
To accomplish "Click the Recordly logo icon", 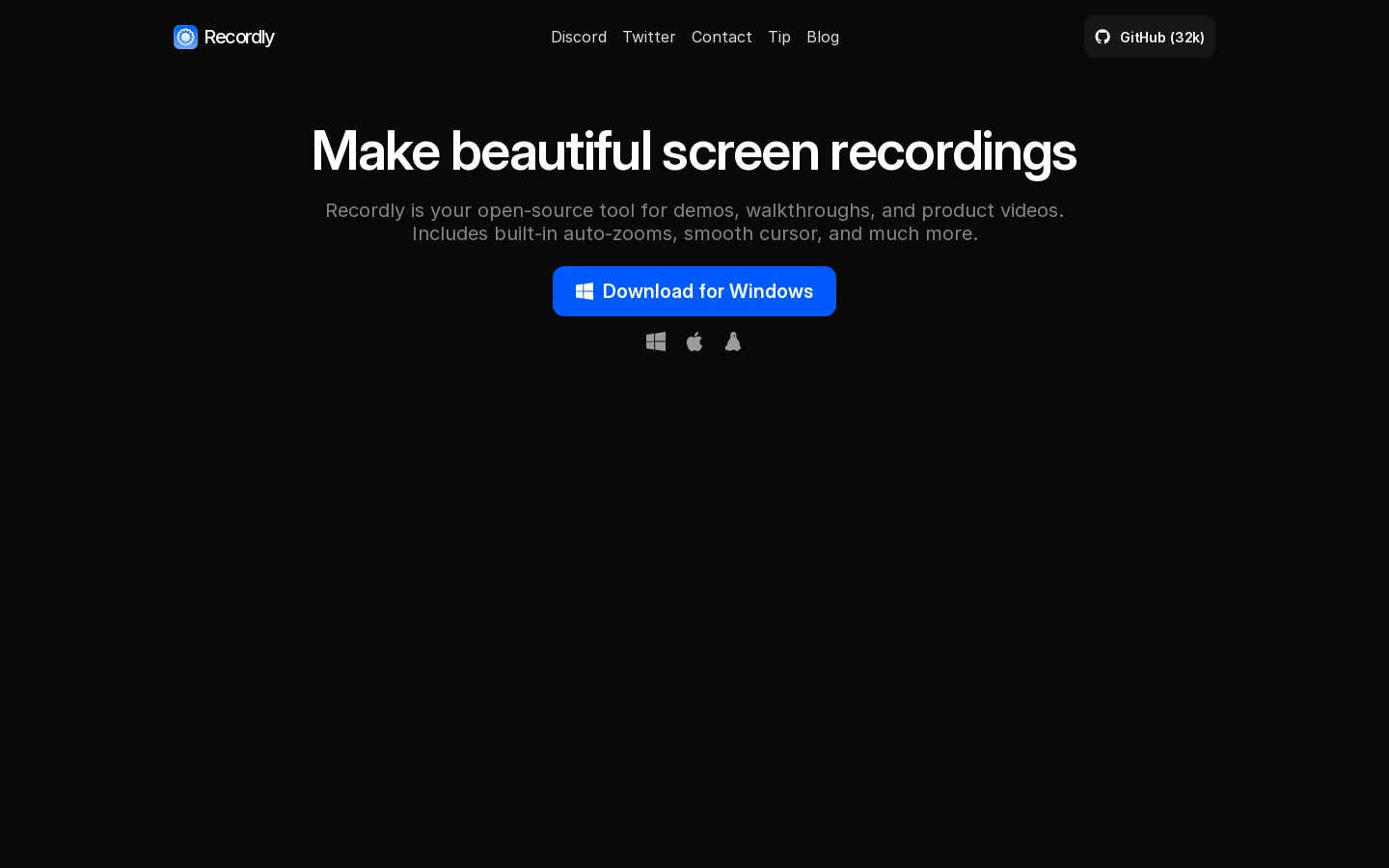I will (185, 37).
